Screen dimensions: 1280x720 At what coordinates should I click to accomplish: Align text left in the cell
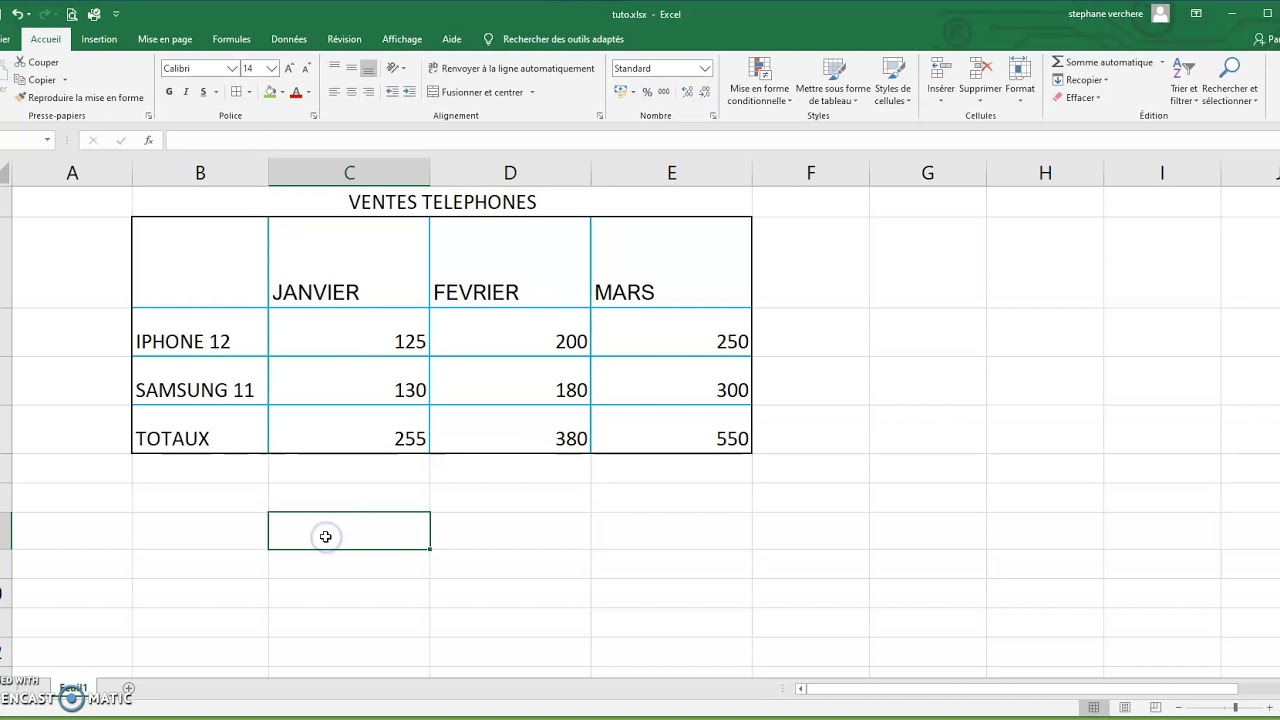[334, 92]
